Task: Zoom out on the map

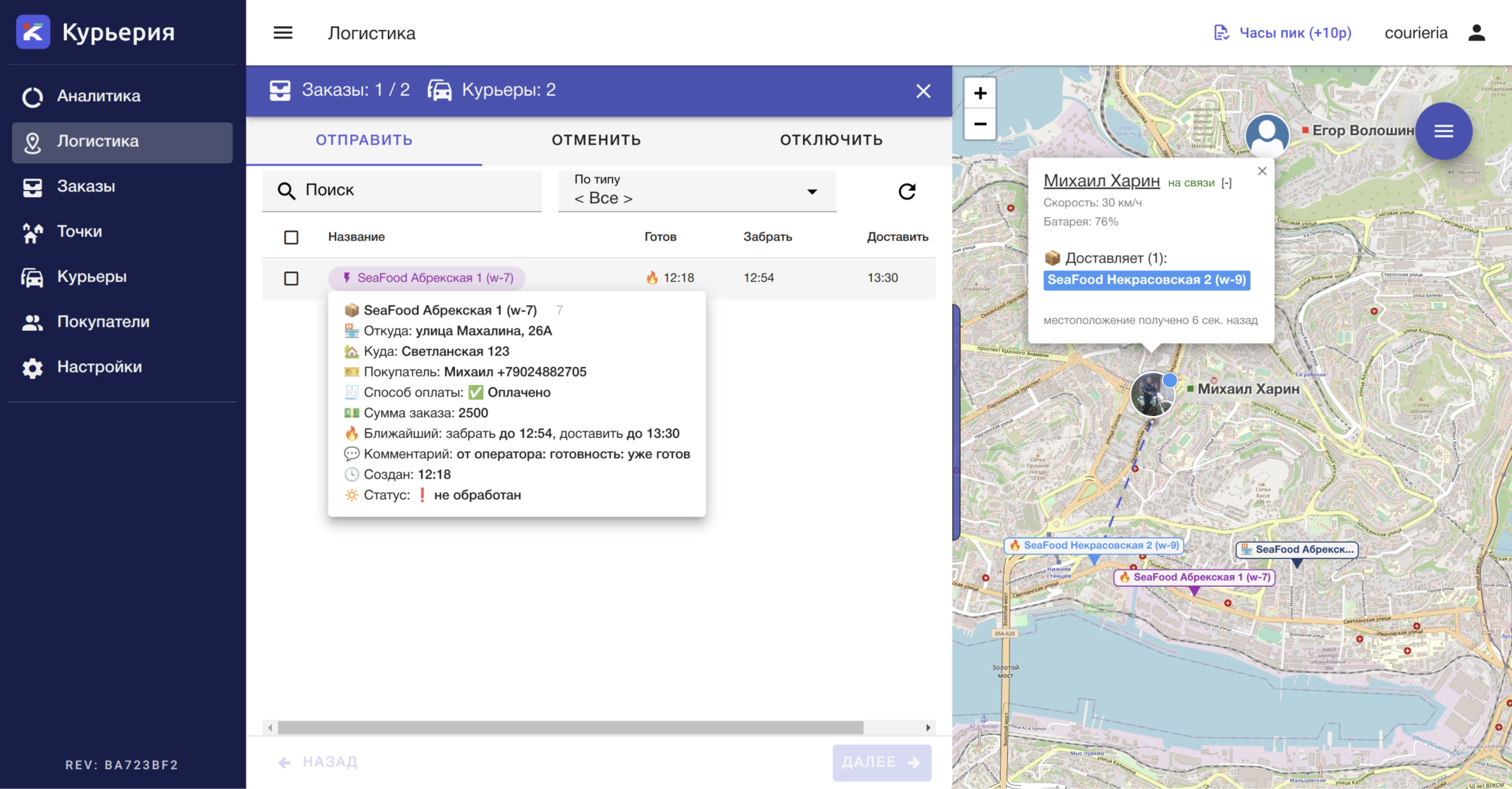Action: pyautogui.click(x=980, y=124)
